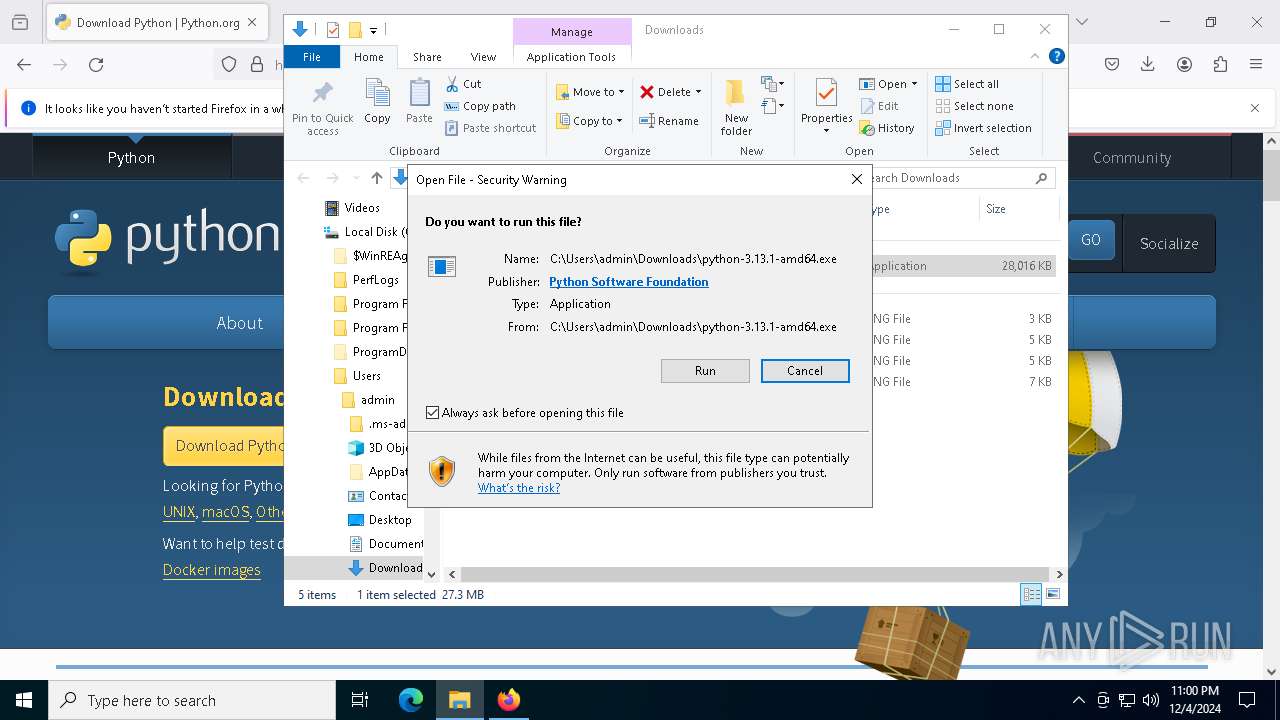Click Properties icon in Quick Access Toolbar
Screen dimensions: 1280x720
[333, 30]
